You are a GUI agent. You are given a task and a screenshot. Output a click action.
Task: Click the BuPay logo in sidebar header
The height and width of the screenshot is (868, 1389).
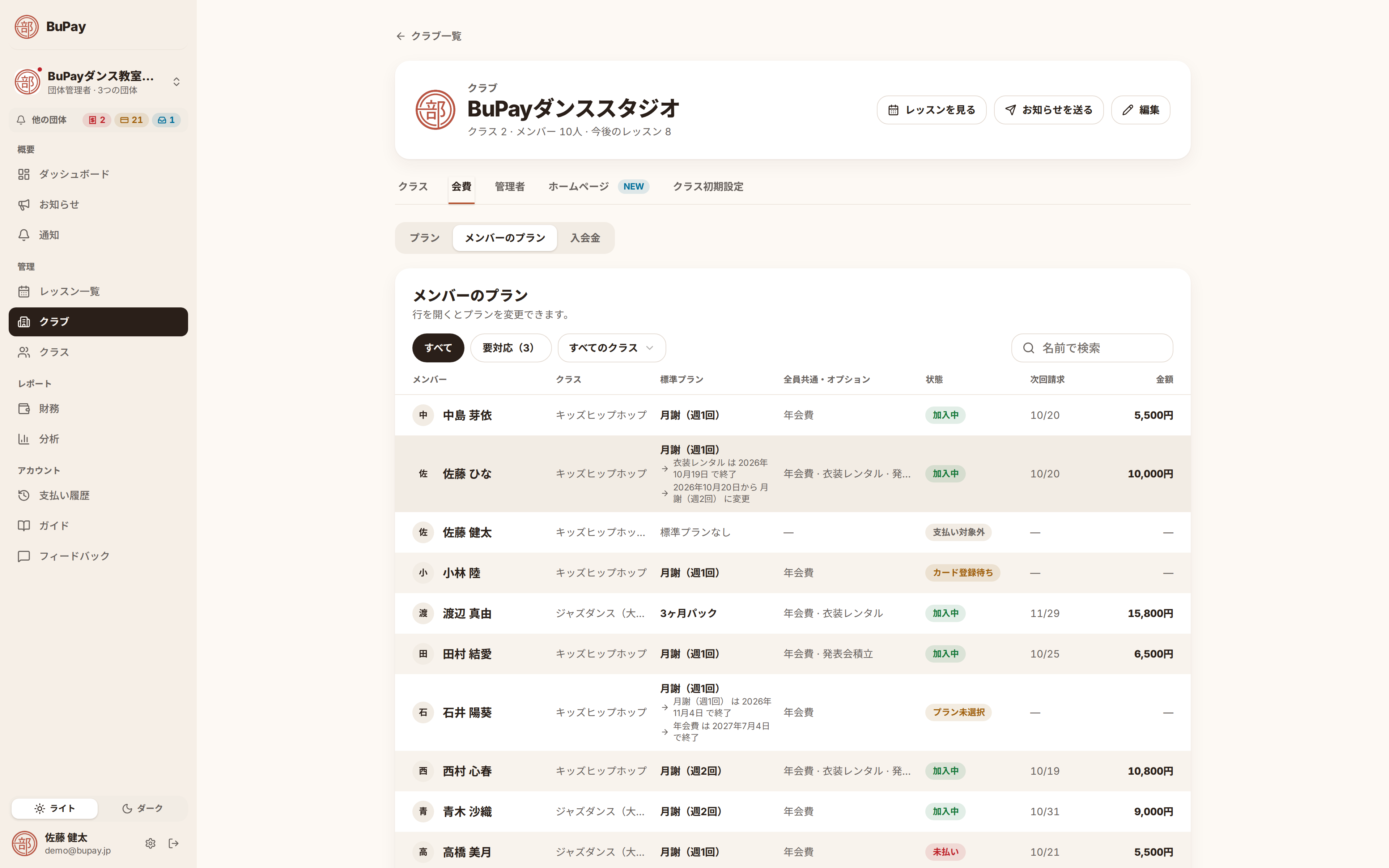point(26,26)
